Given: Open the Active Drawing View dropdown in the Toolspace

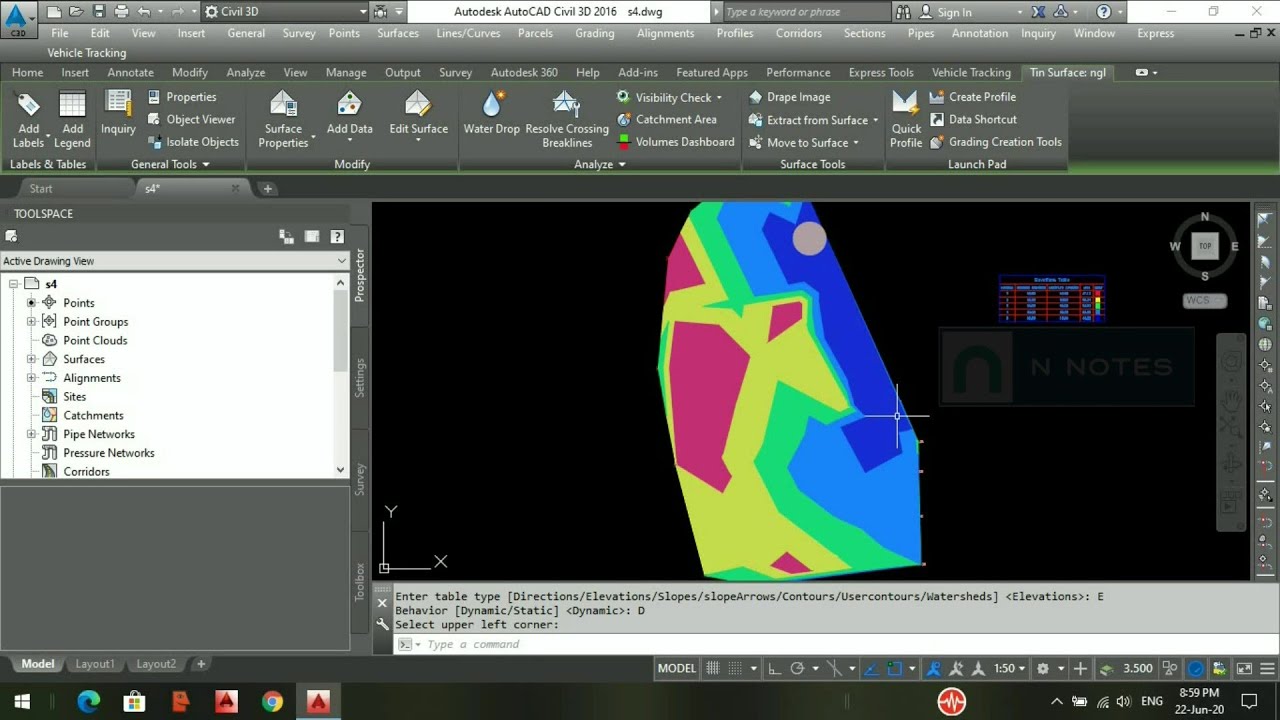Looking at the screenshot, I should tap(174, 261).
